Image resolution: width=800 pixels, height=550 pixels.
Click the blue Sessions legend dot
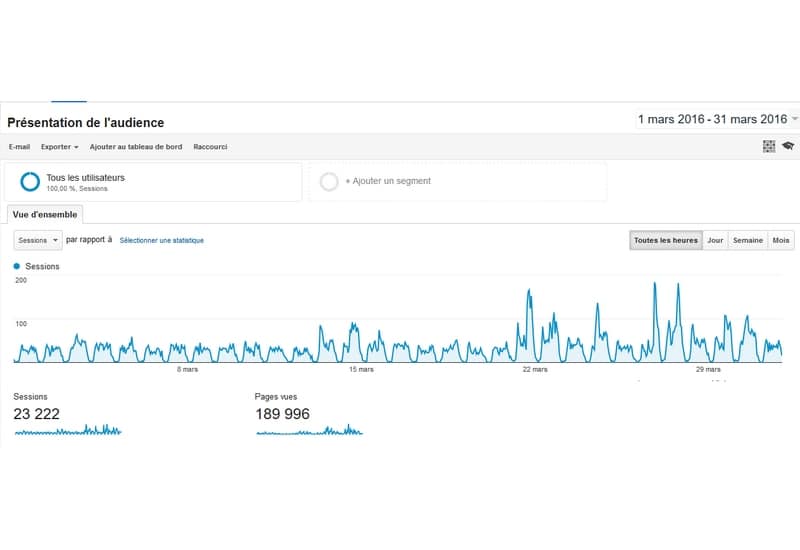(17, 266)
